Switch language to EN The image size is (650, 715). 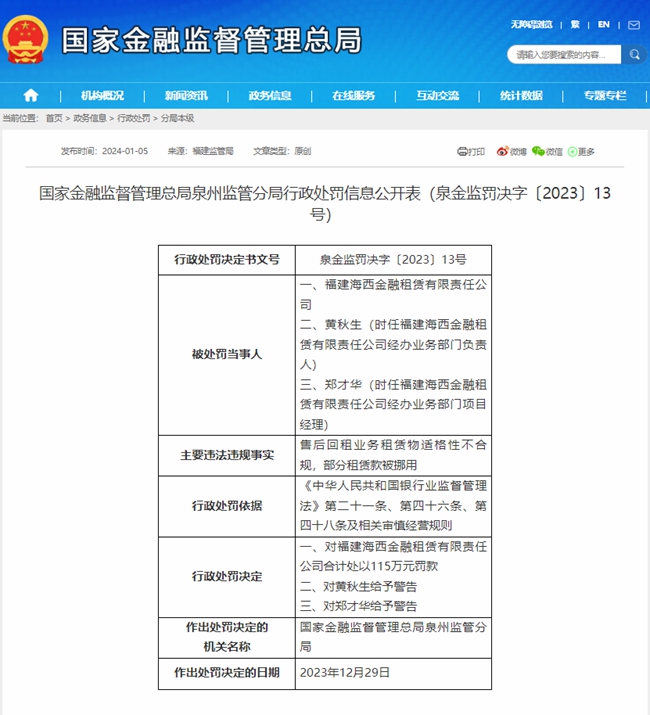tap(603, 25)
